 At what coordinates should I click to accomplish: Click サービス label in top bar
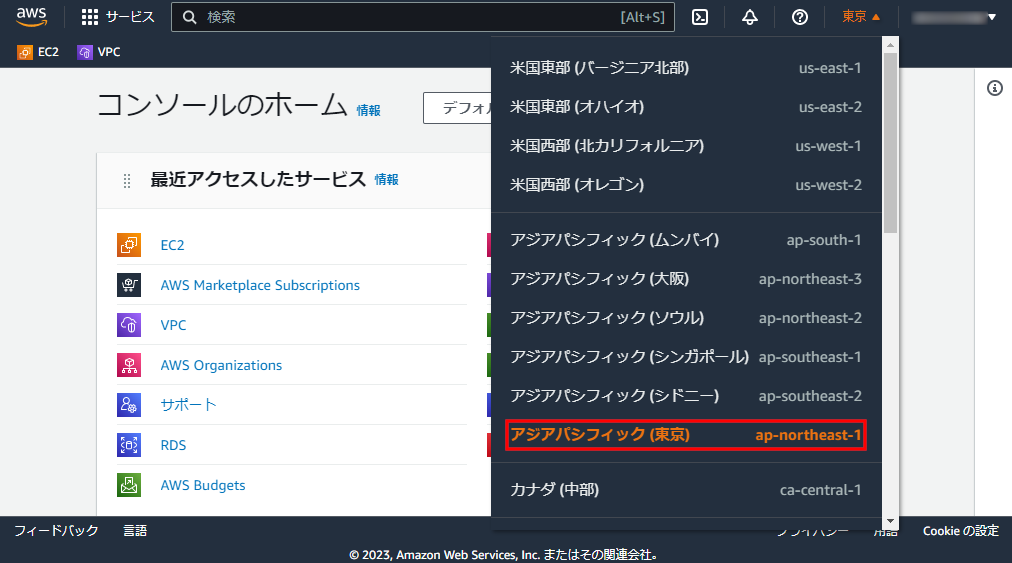pyautogui.click(x=130, y=17)
